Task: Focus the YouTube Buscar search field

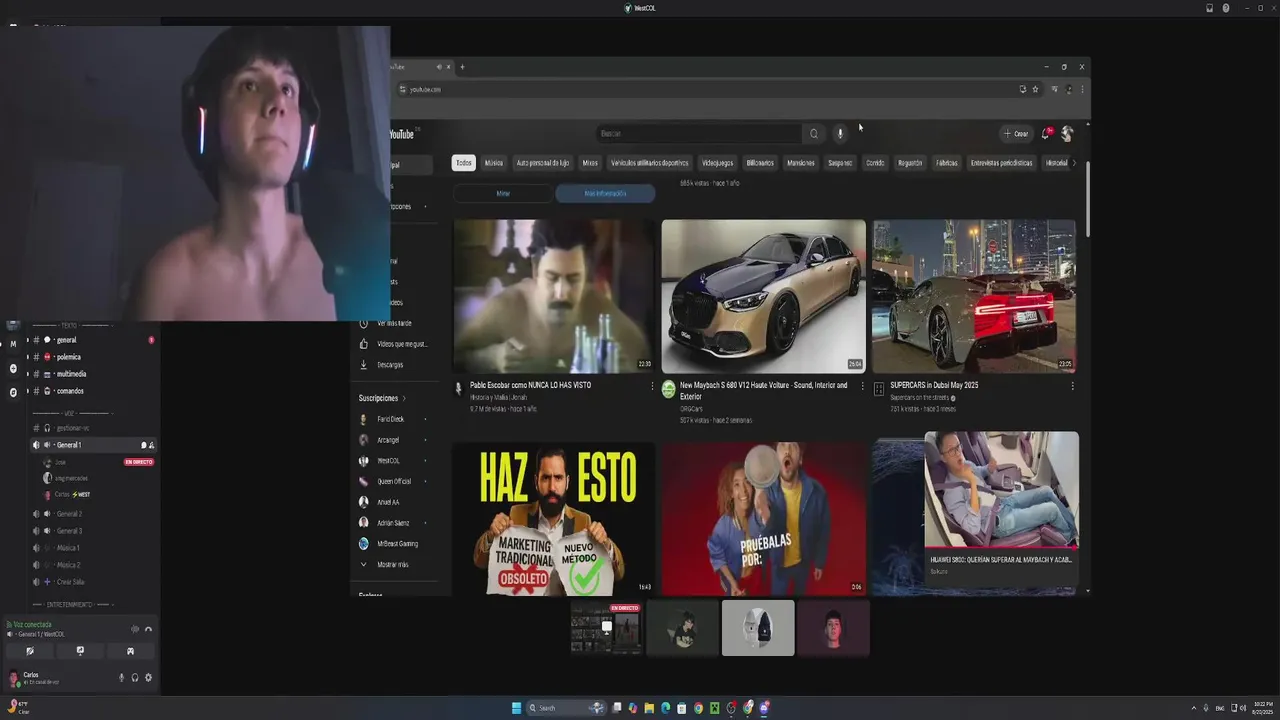Action: (698, 133)
